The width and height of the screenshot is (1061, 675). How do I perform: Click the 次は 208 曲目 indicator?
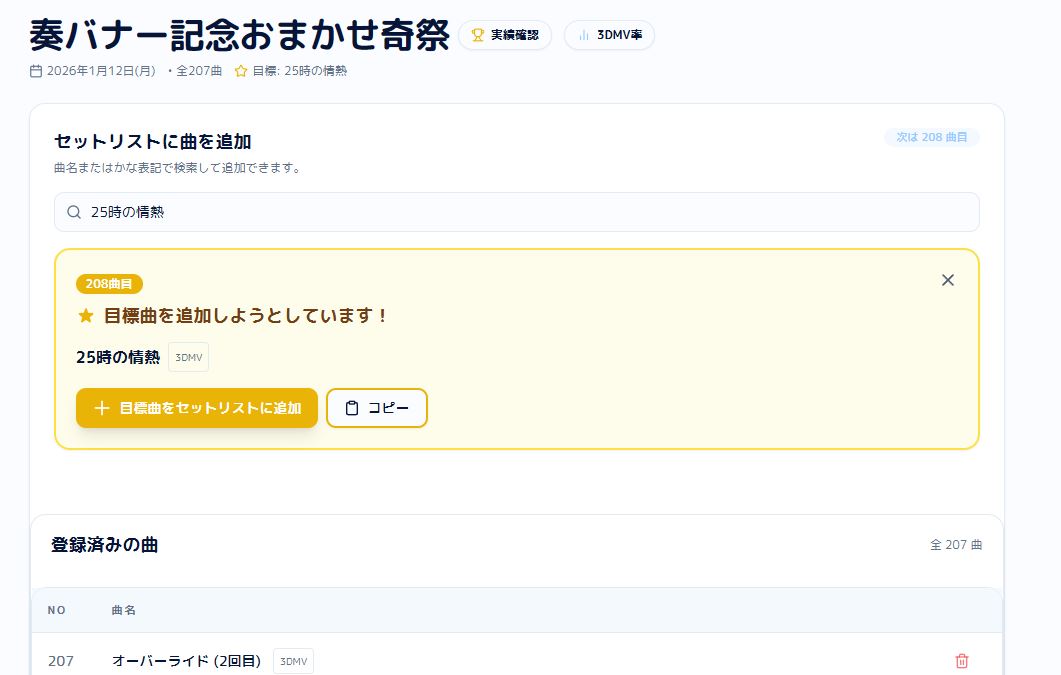pyautogui.click(x=931, y=137)
